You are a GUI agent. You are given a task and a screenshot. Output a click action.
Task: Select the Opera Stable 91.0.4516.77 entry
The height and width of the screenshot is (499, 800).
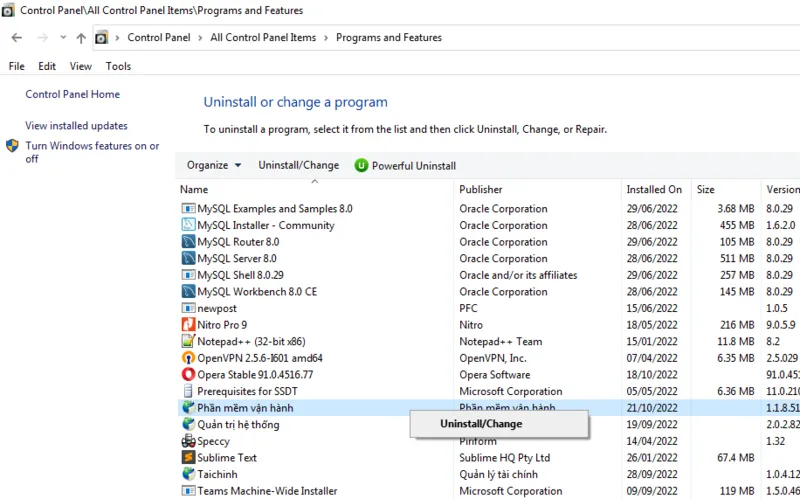tap(255, 375)
